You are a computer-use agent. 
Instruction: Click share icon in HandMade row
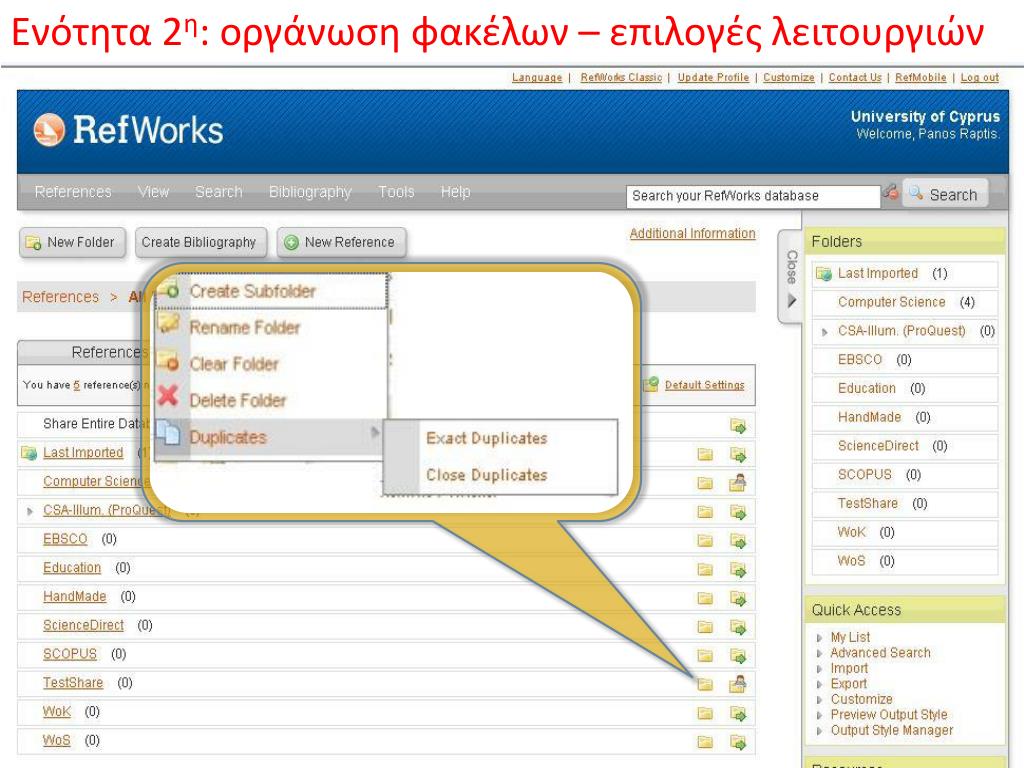click(738, 598)
